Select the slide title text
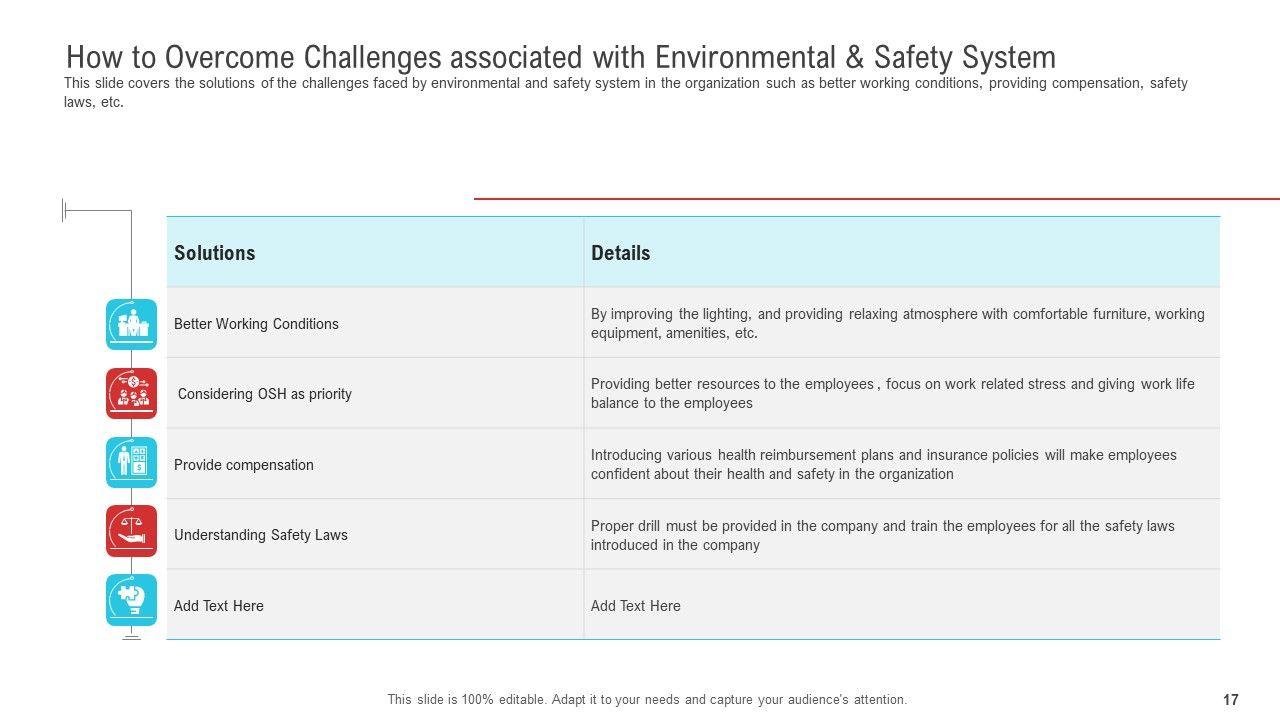 click(560, 57)
